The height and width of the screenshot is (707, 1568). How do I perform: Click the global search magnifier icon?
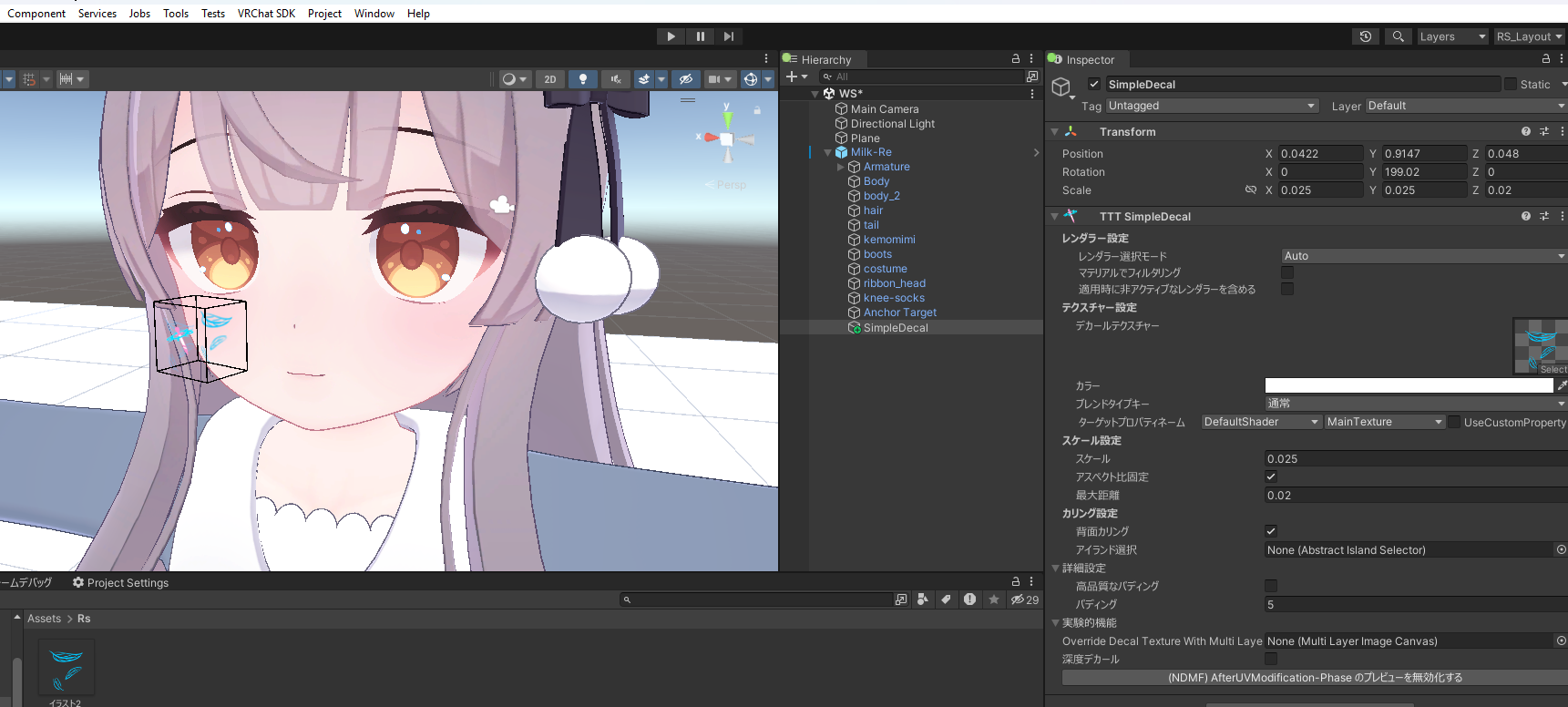pos(1398,36)
